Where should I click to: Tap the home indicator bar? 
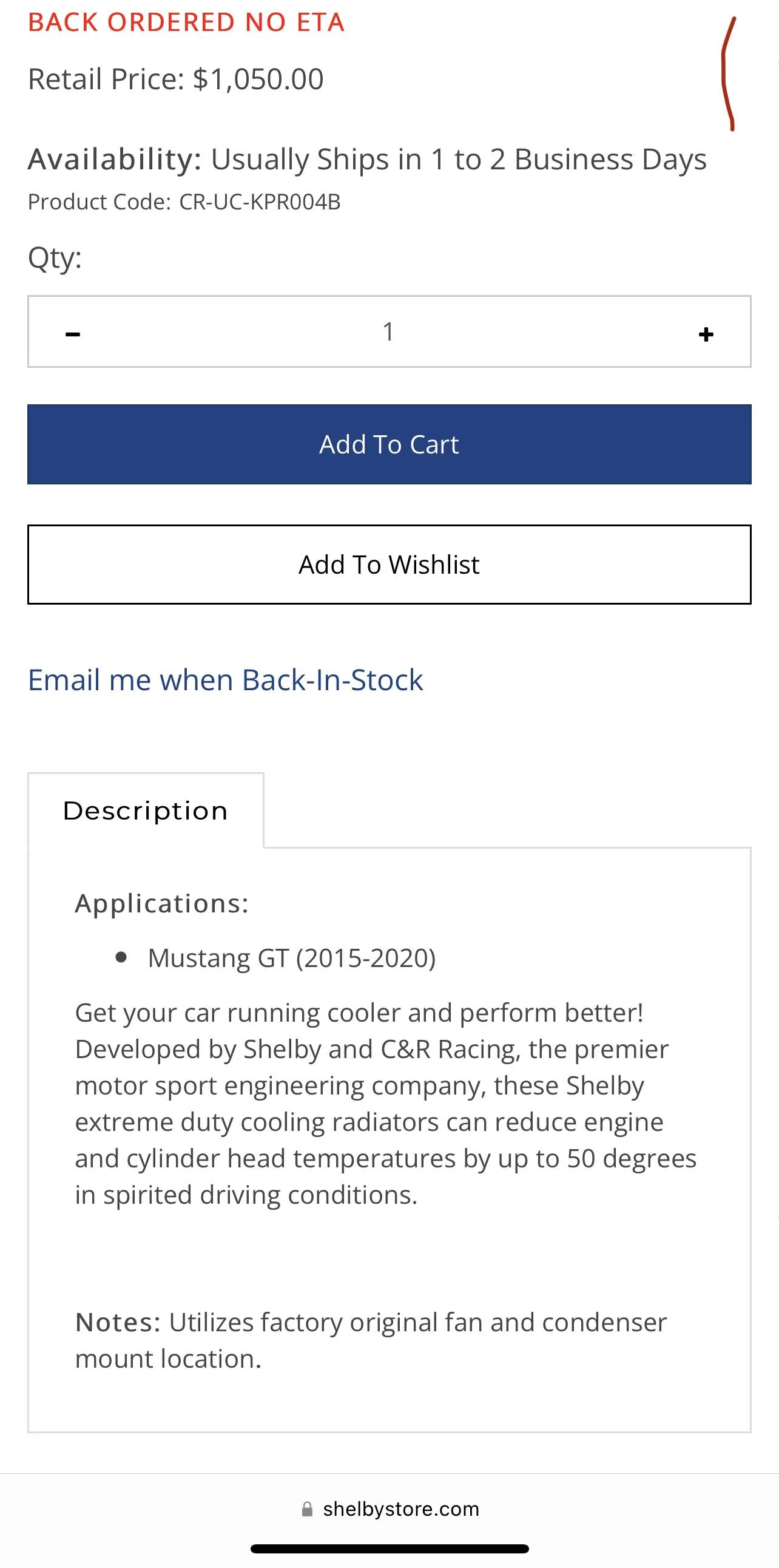click(x=389, y=1549)
